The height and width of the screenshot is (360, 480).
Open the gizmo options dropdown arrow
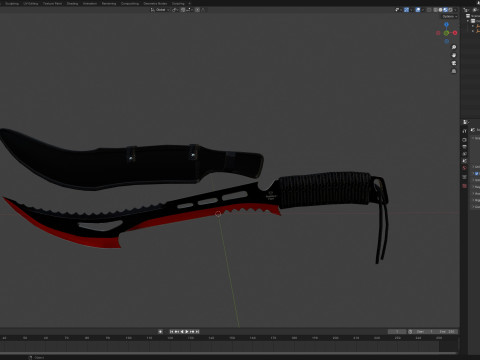[x=412, y=10]
